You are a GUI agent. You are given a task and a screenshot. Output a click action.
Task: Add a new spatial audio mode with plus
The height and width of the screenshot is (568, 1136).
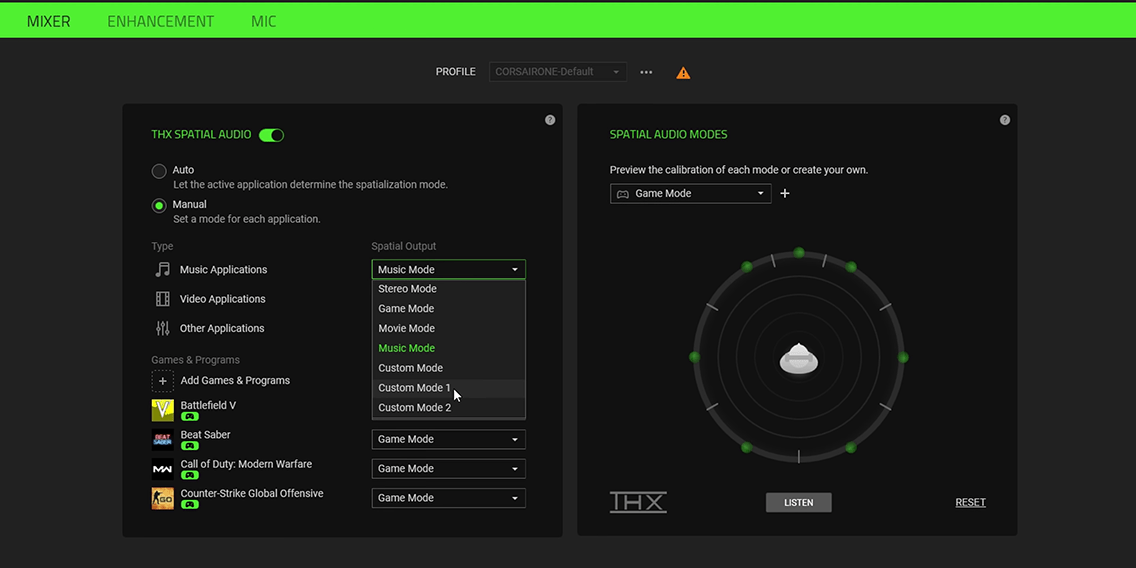[x=785, y=193]
